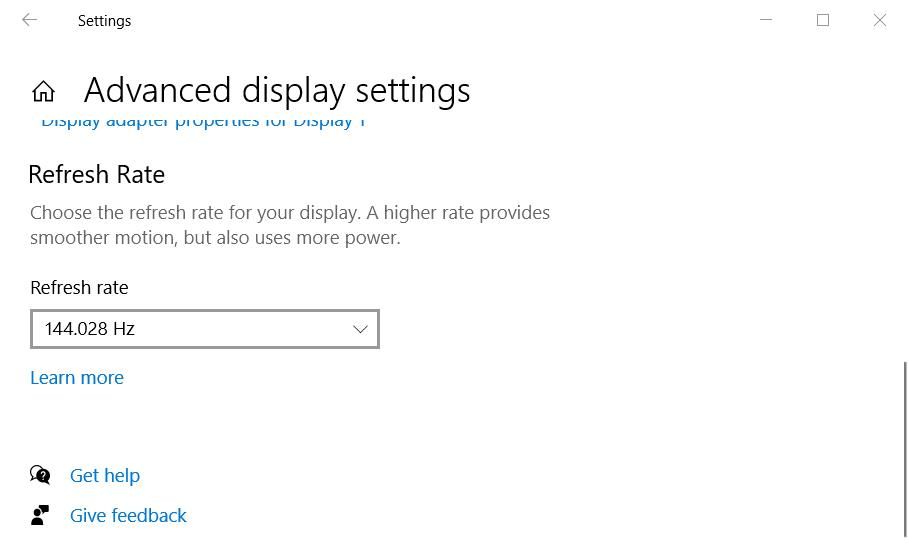Minimize the Settings window
909x557 pixels.
[x=766, y=20]
